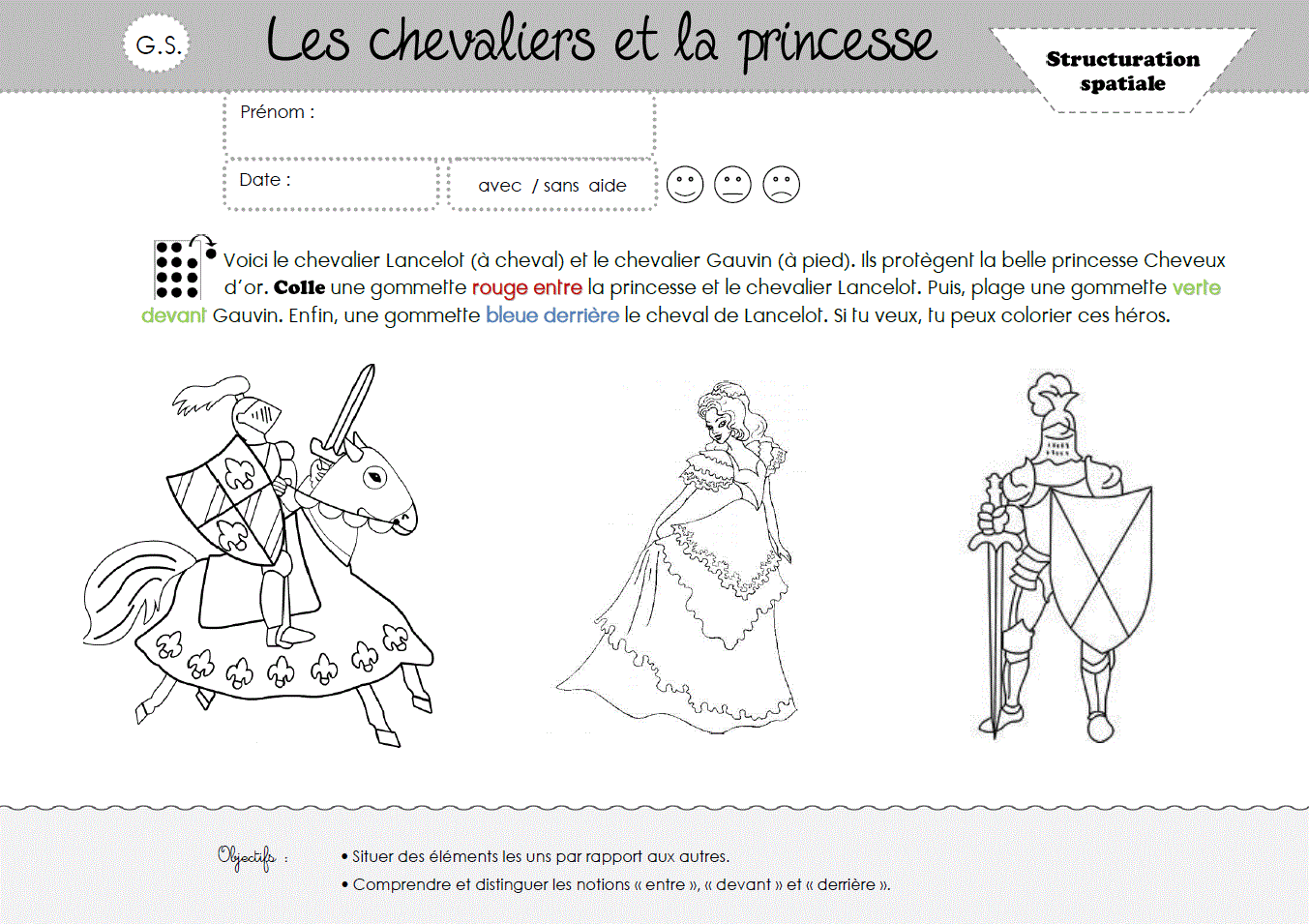The image size is (1309, 924).
Task: Click inside the Date field
Action: pyautogui.click(x=331, y=184)
